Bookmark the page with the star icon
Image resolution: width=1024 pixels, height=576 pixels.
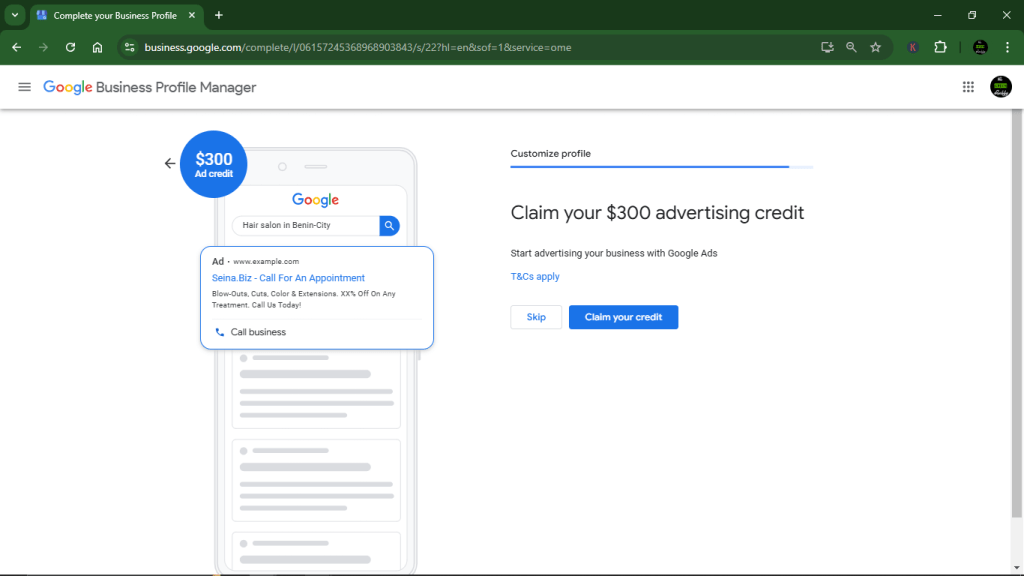875,46
